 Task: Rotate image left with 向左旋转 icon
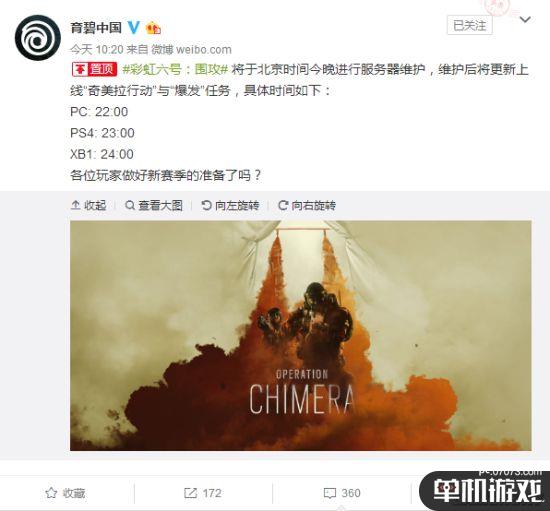[206, 205]
